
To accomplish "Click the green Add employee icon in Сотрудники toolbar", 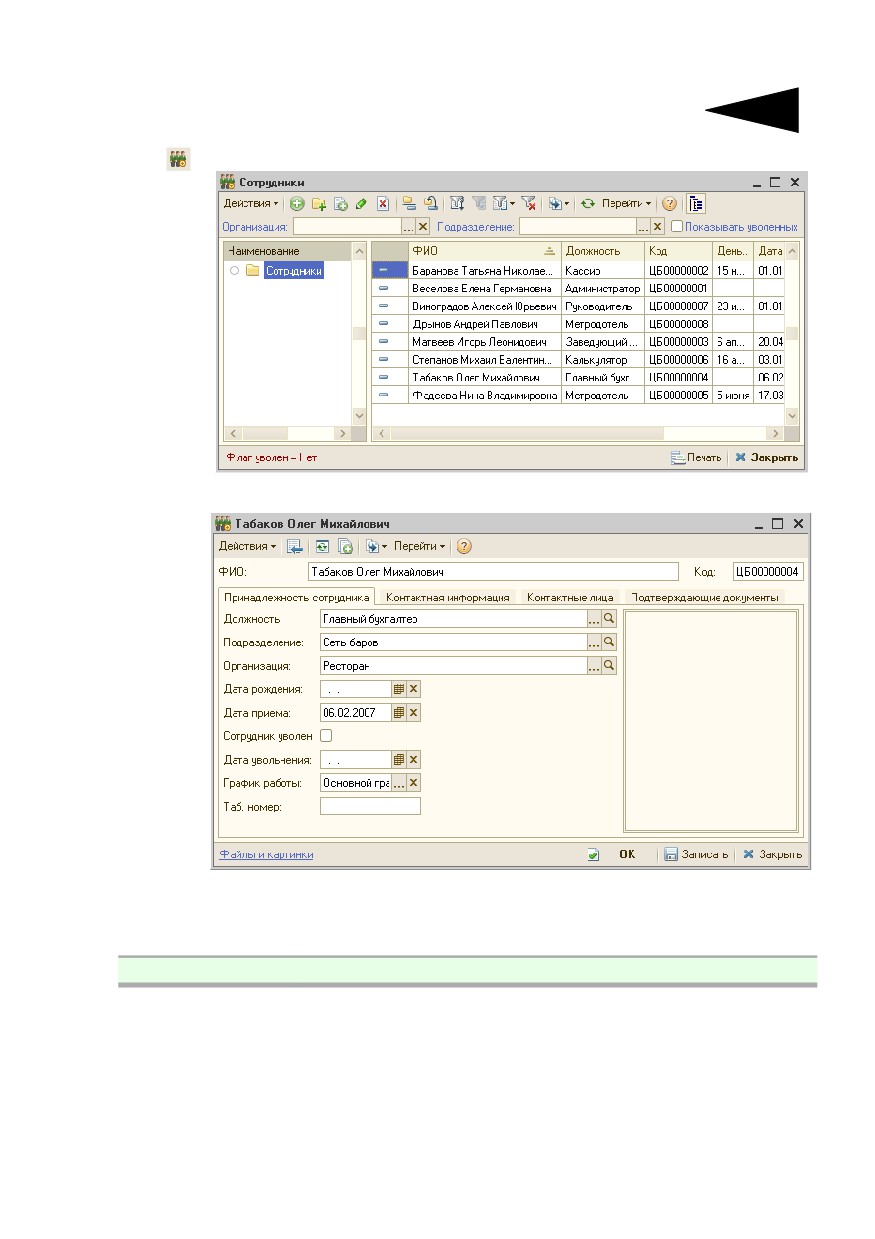I will point(297,203).
